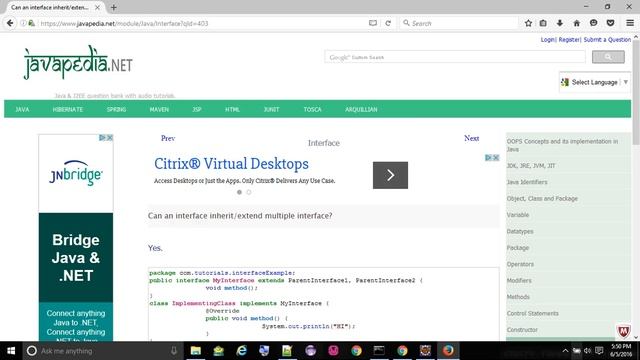This screenshot has height=360, width=640.
Task: Focus the browser URL address bar
Action: [202, 23]
